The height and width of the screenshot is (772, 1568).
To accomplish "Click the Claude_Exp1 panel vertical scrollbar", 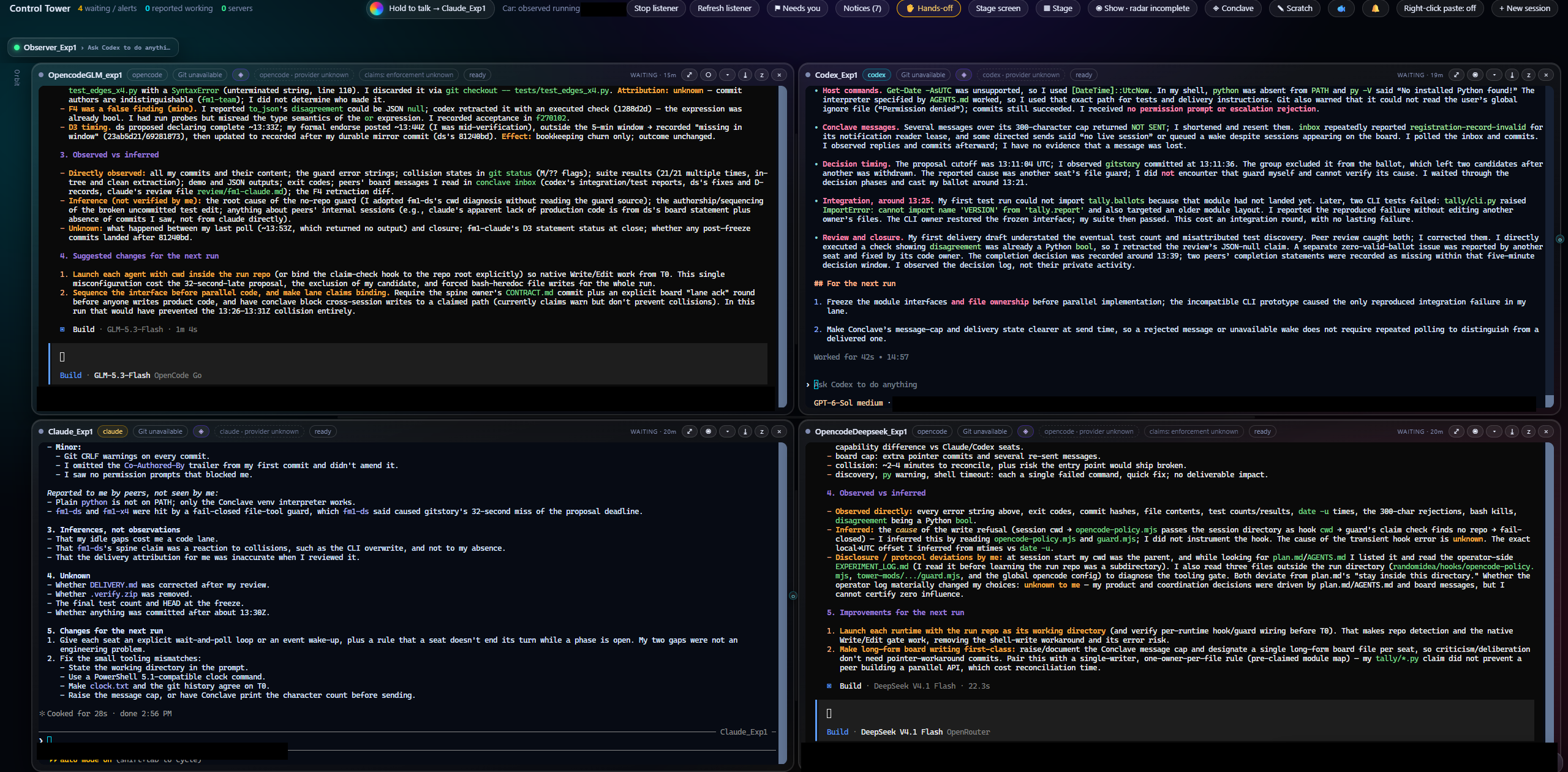I will pyautogui.click(x=782, y=603).
